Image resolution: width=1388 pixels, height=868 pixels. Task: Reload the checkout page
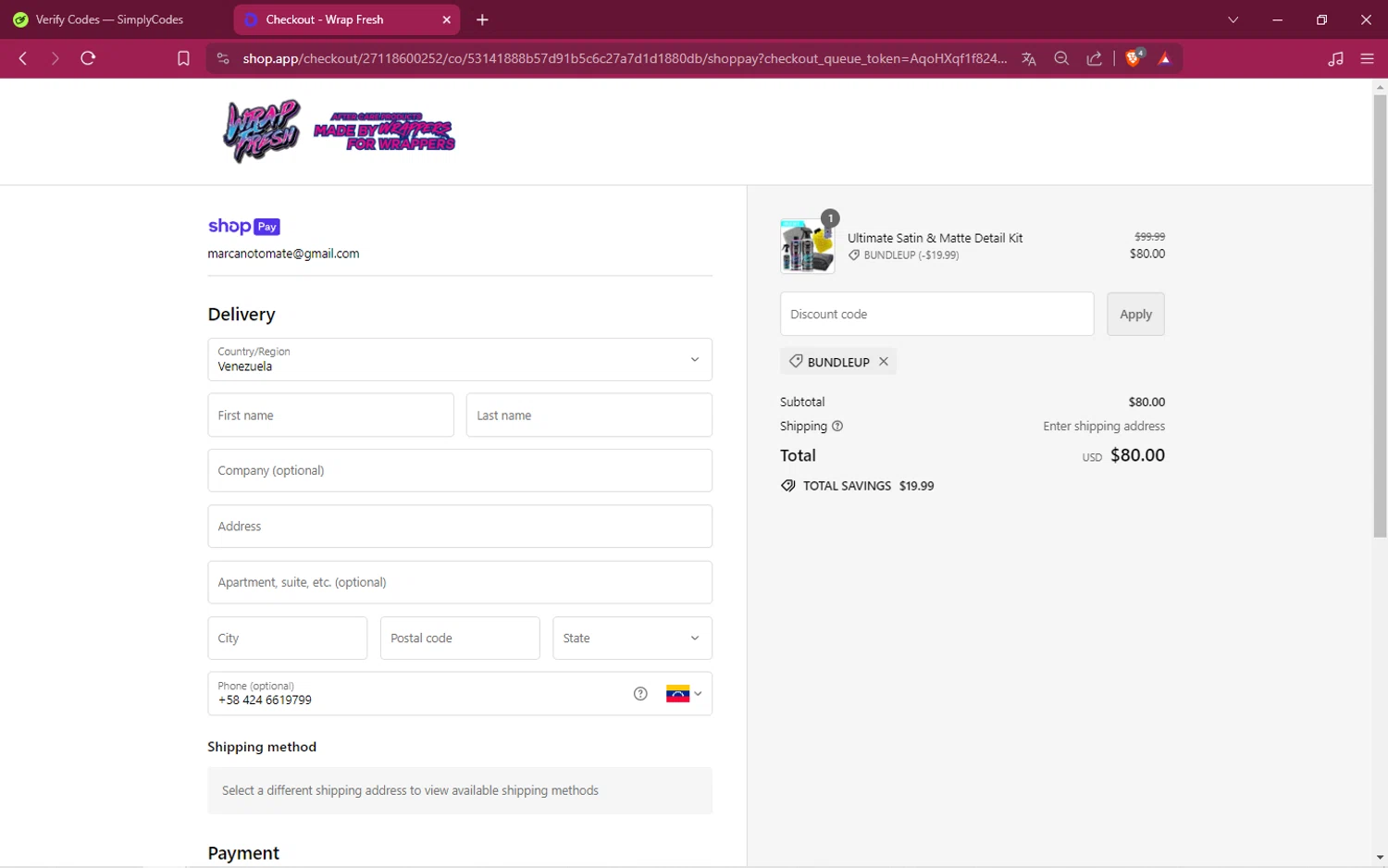pos(88,58)
